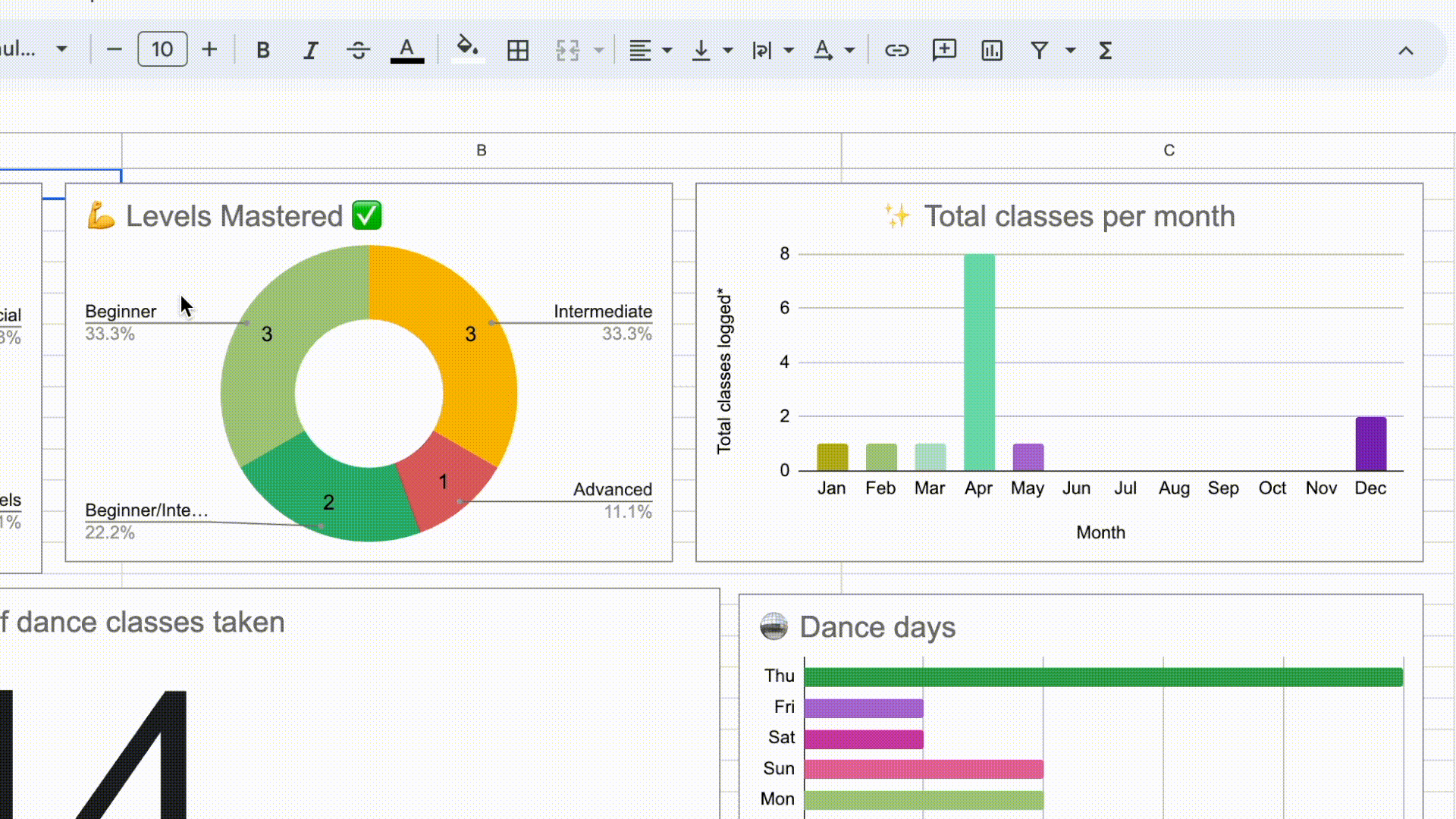Click the Levels Mastered chart title
The height and width of the screenshot is (819, 1456).
pos(234,216)
